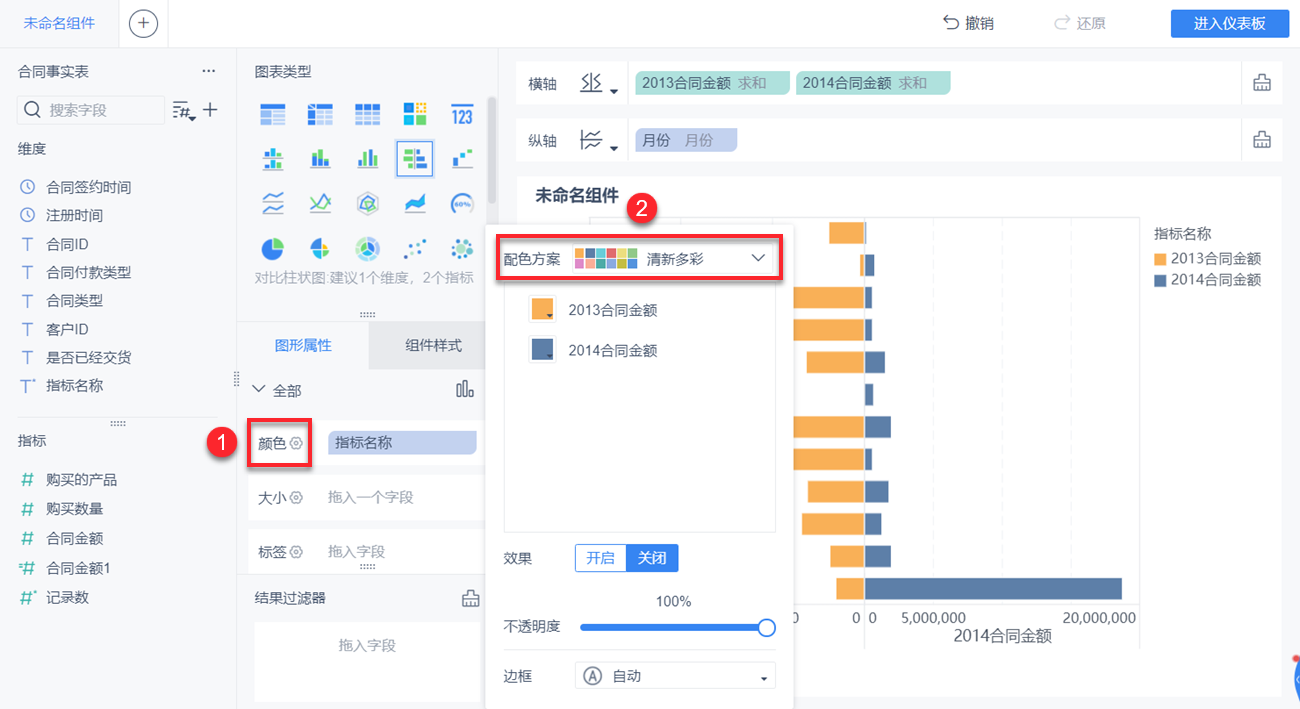This screenshot has height=709, width=1300.
Task: Select the 123 KPI card chart type
Action: (x=462, y=114)
